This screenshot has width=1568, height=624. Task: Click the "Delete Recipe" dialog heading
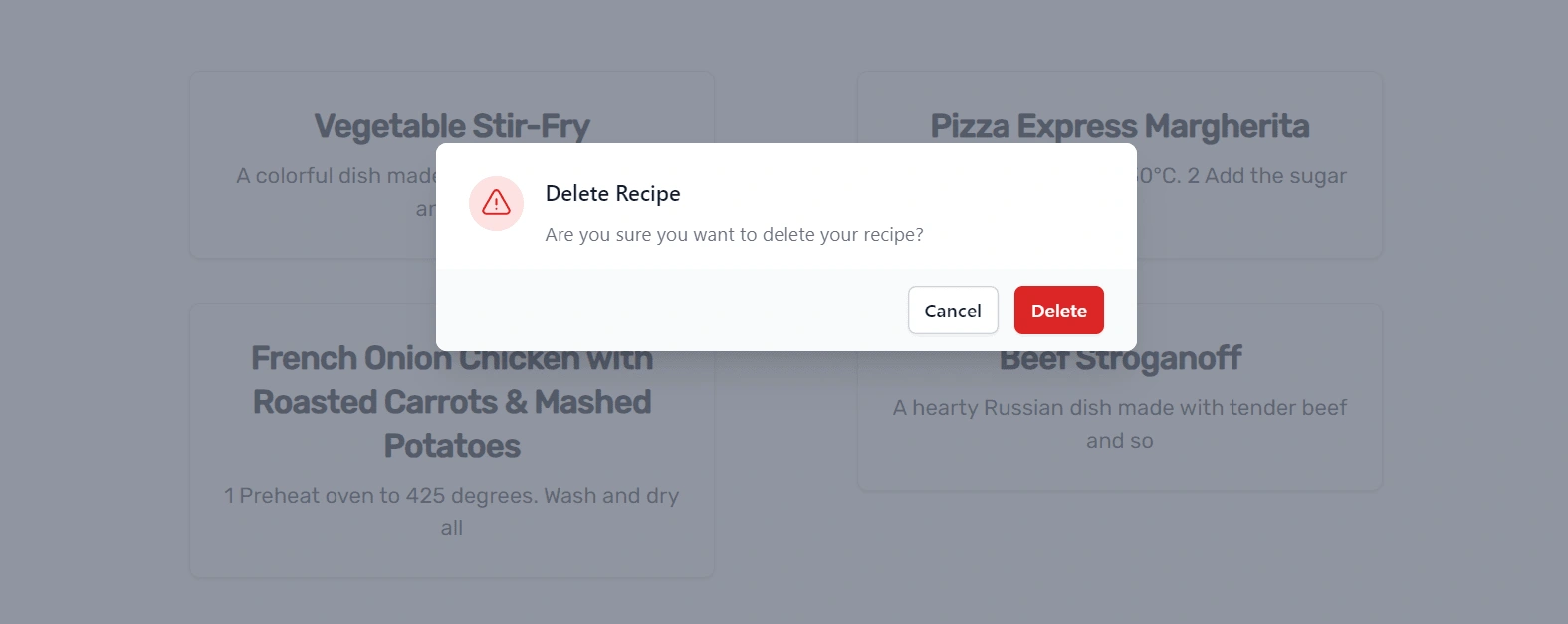coord(612,194)
